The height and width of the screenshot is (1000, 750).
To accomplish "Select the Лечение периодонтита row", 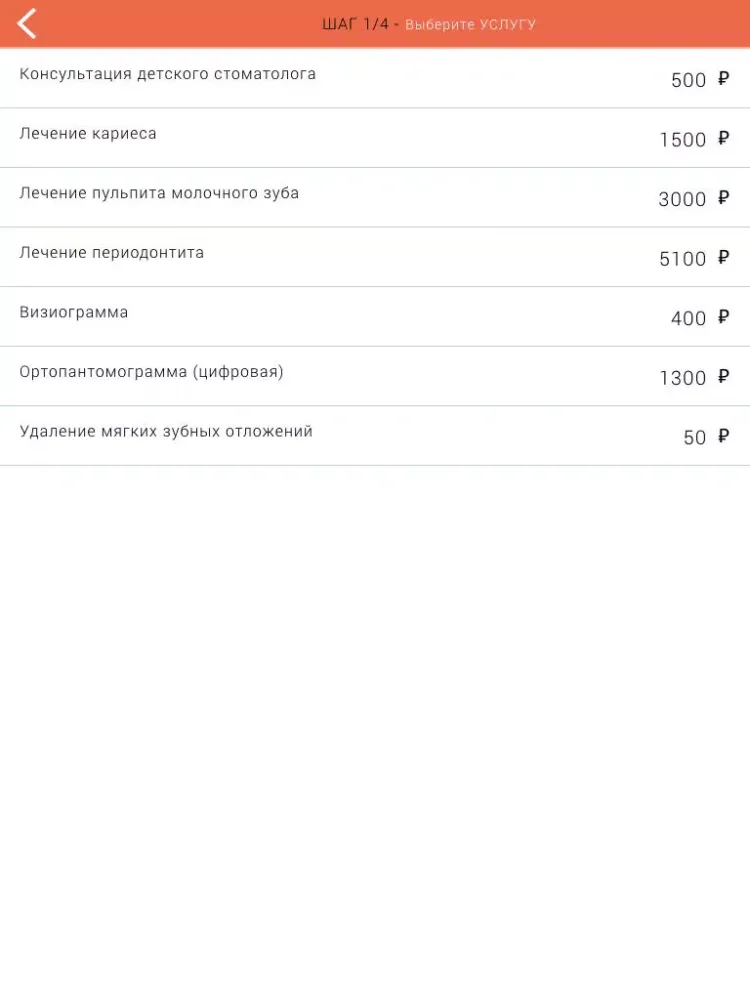I will click(375, 257).
